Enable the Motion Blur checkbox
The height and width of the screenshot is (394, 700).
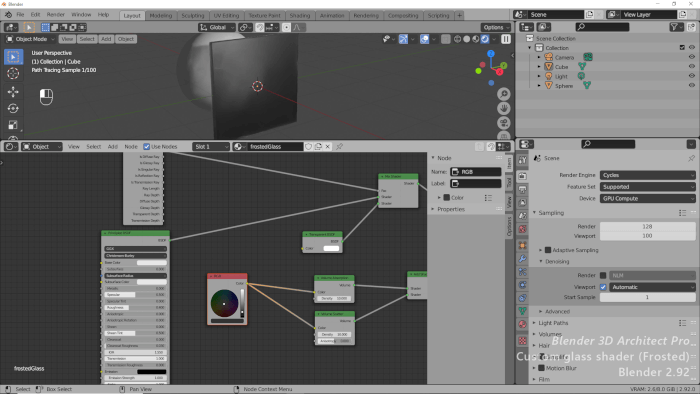point(542,368)
